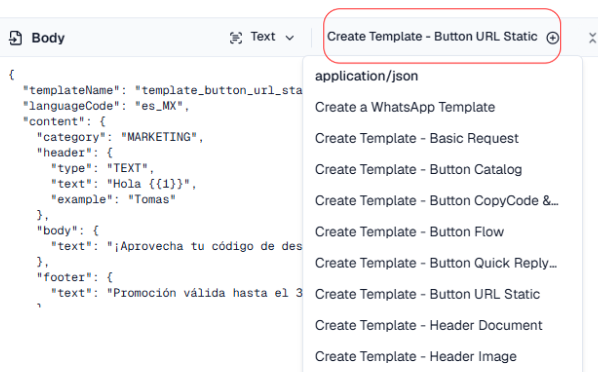
Task: Click the circled plus icon beside example name
Action: point(552,38)
